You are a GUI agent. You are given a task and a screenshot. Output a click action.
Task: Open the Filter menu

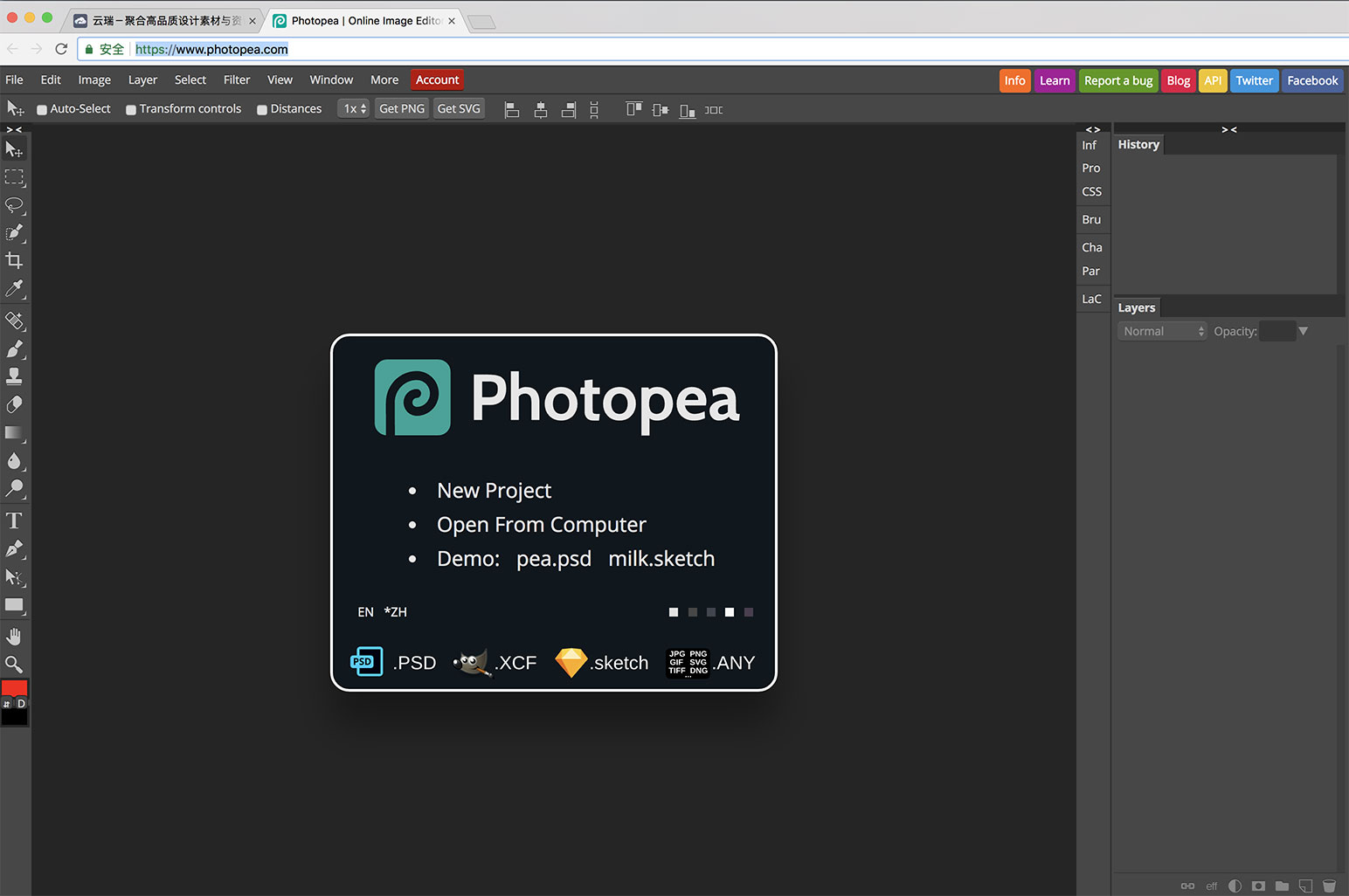[x=237, y=79]
